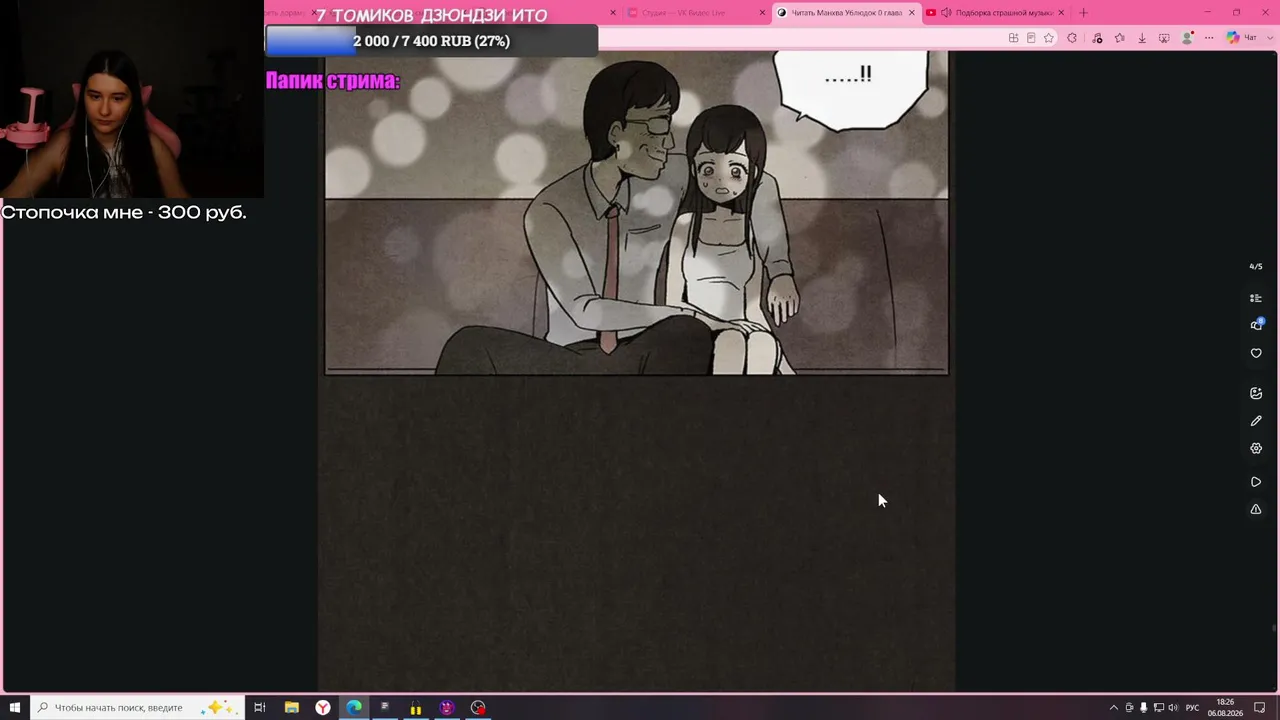Click the manhwa panel image

click(636, 213)
